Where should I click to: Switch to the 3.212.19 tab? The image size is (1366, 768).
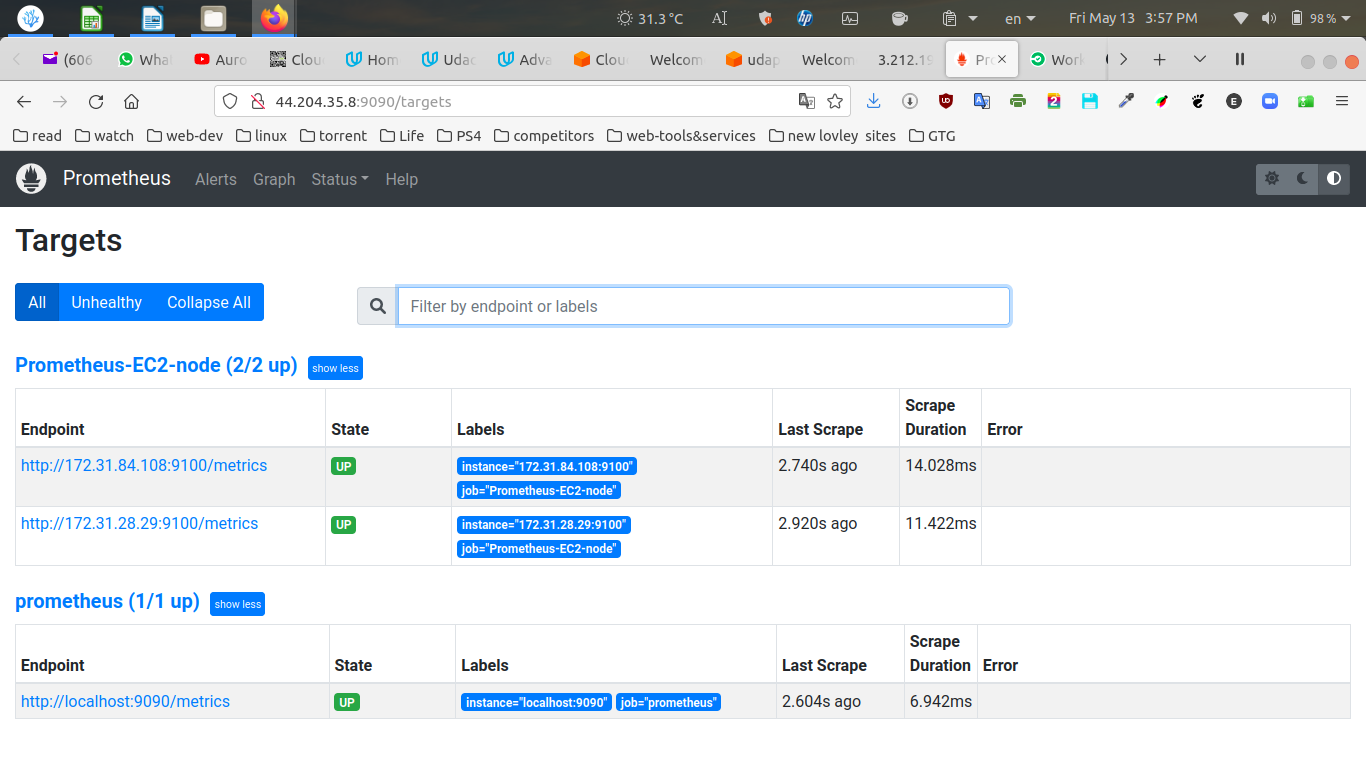click(905, 60)
